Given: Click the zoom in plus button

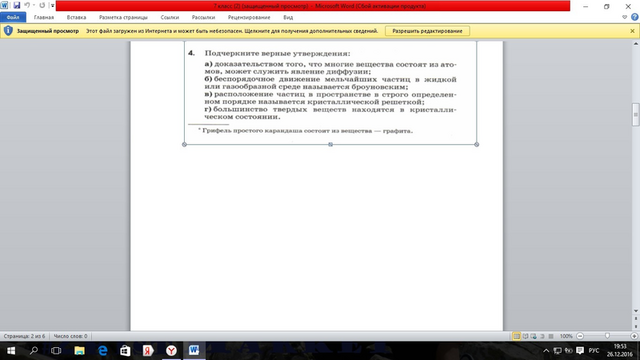Looking at the screenshot, I should tap(634, 336).
